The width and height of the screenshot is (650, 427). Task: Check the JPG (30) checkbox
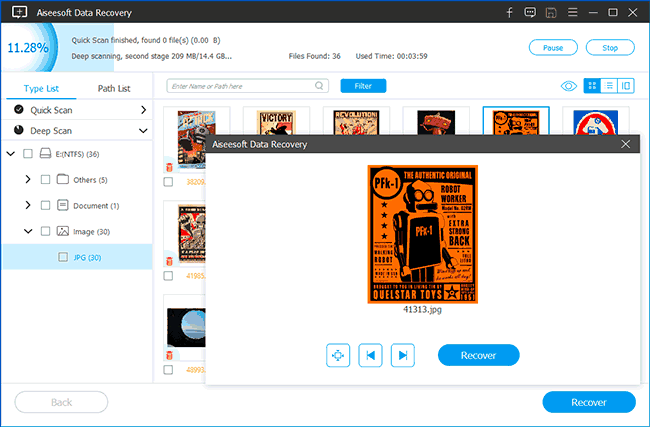coord(63,257)
